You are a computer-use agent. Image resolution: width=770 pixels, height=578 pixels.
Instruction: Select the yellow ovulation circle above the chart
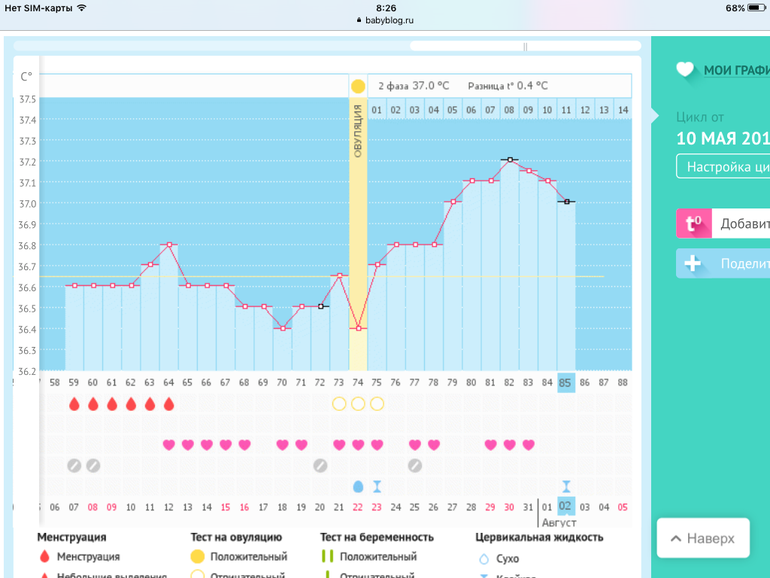[358, 86]
